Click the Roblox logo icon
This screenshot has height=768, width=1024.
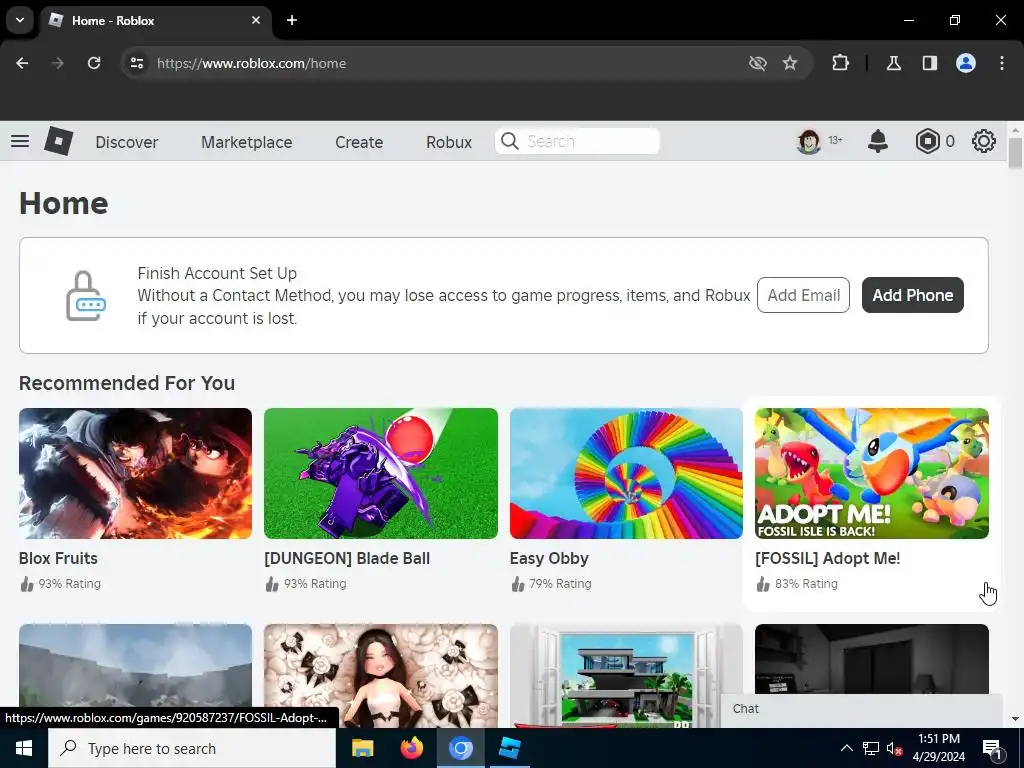tap(59, 141)
